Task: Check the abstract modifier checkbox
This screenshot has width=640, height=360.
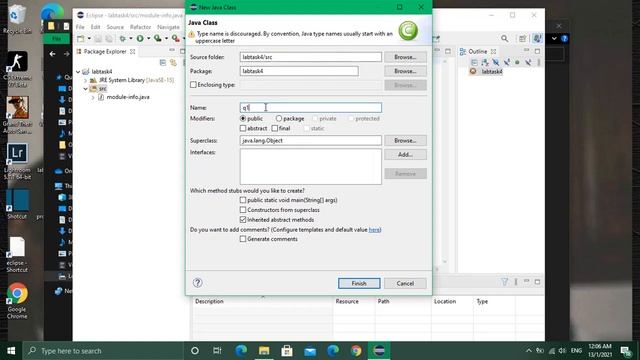Action: (x=243, y=128)
